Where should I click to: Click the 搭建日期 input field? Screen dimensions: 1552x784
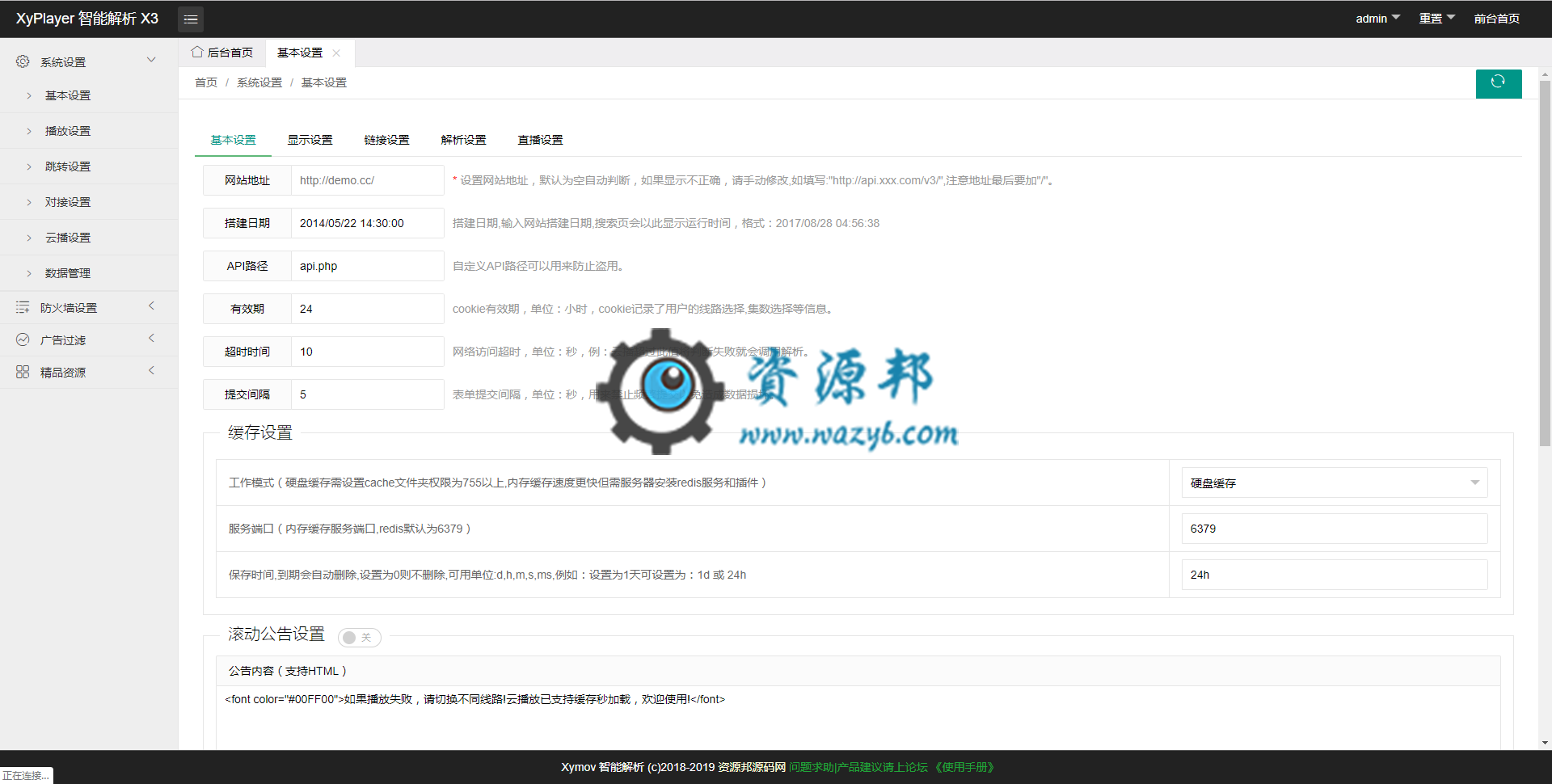(368, 223)
